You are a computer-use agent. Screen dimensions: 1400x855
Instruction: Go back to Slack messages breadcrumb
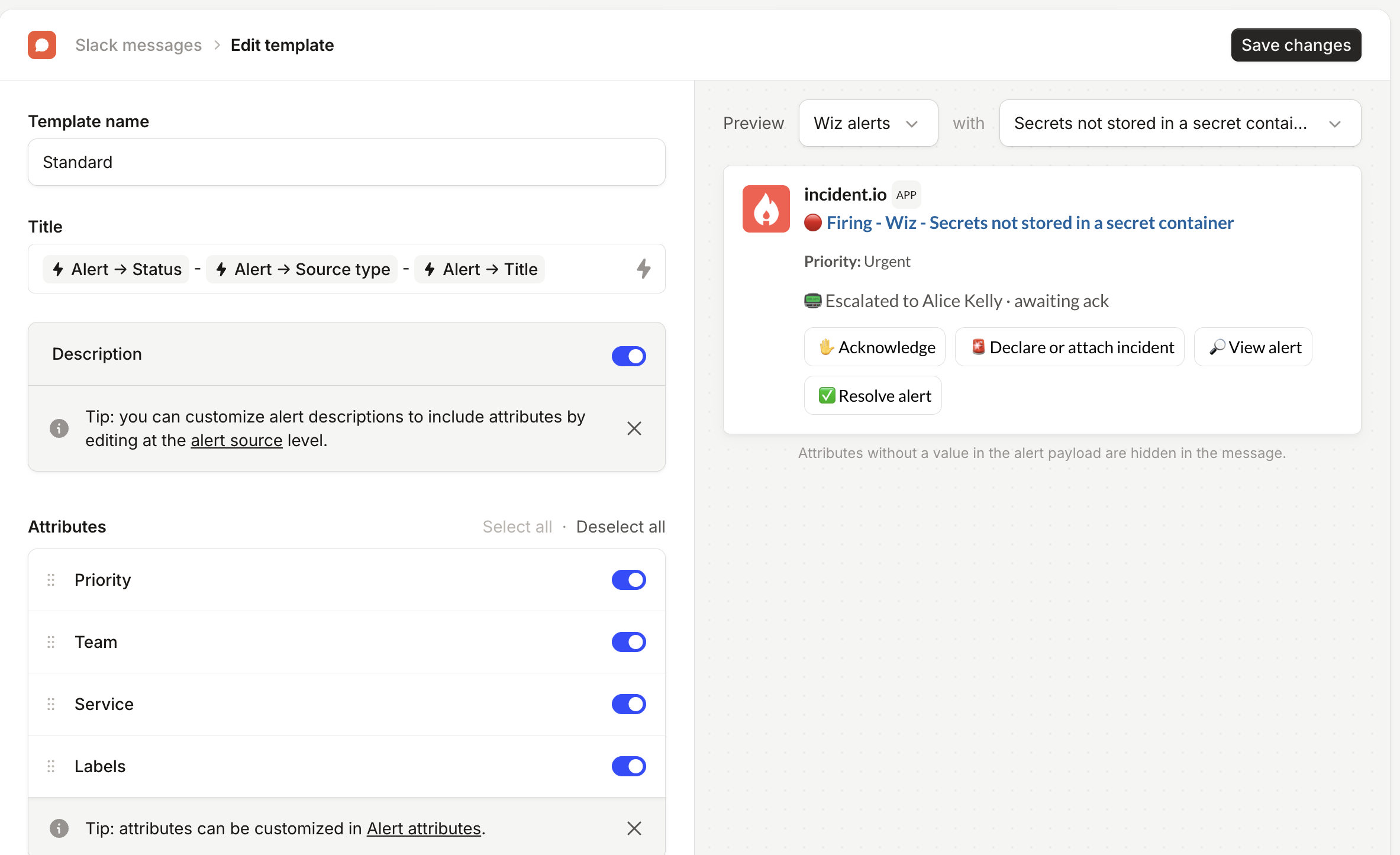(x=138, y=45)
